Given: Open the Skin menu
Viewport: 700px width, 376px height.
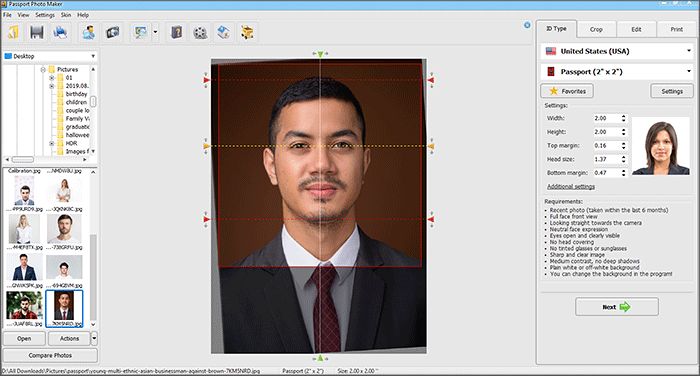Looking at the screenshot, I should click(x=66, y=15).
